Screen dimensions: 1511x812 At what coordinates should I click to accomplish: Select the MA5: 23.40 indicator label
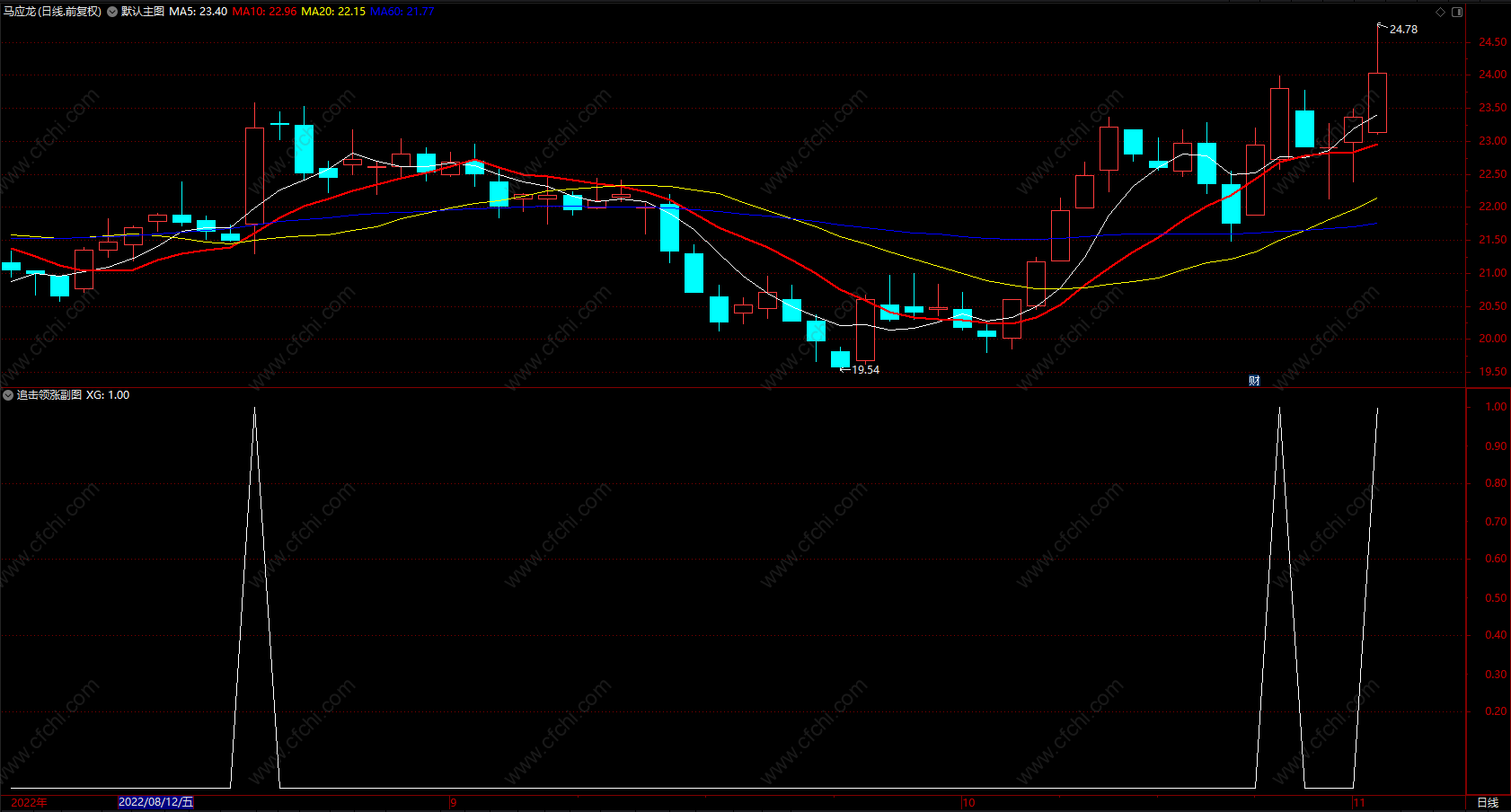198,12
